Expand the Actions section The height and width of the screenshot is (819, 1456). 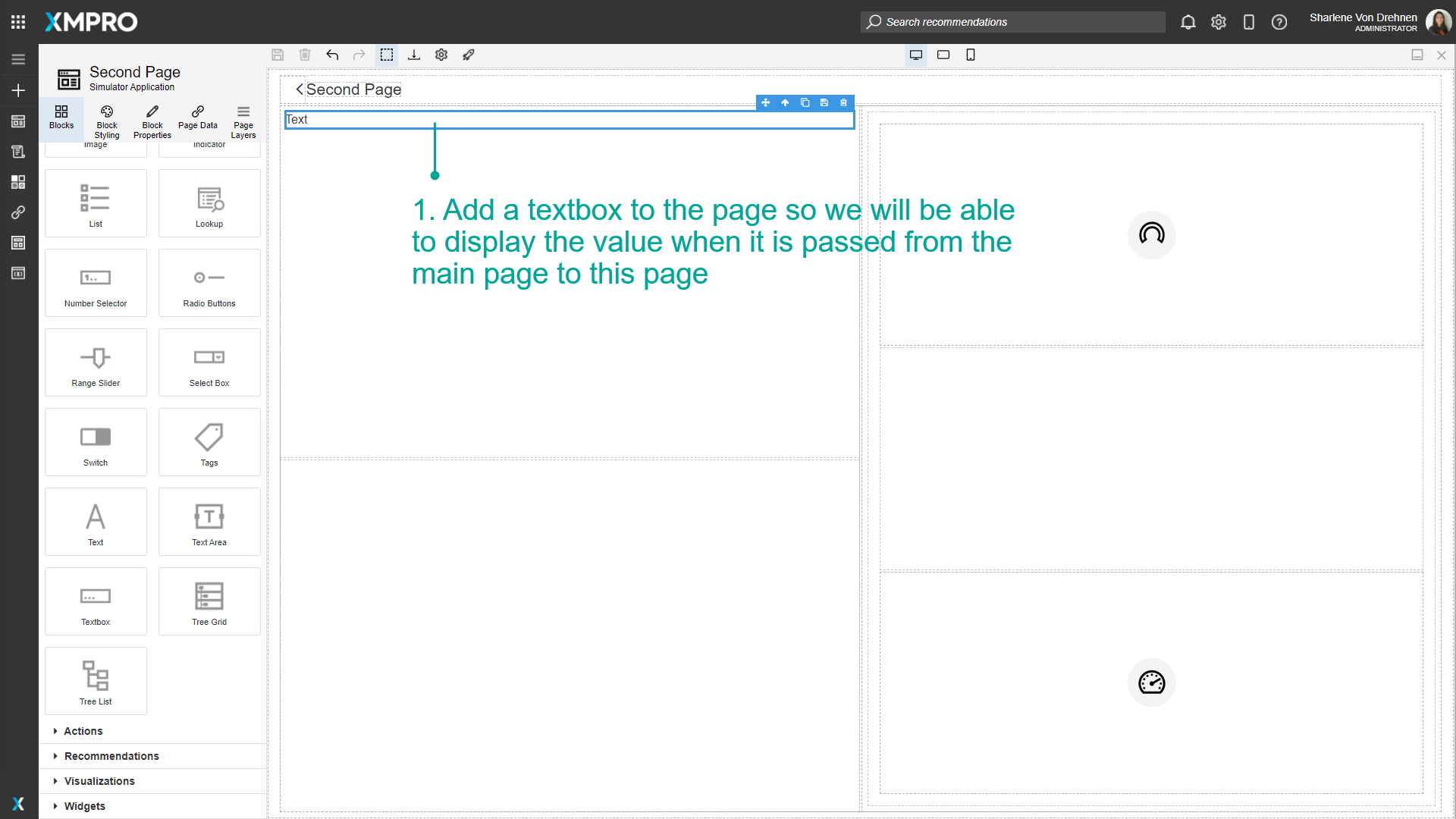click(83, 730)
